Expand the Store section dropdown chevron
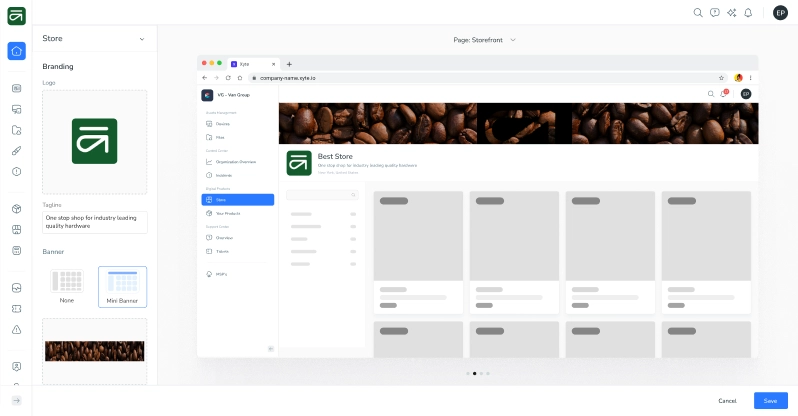The image size is (798, 416). pyautogui.click(x=141, y=39)
